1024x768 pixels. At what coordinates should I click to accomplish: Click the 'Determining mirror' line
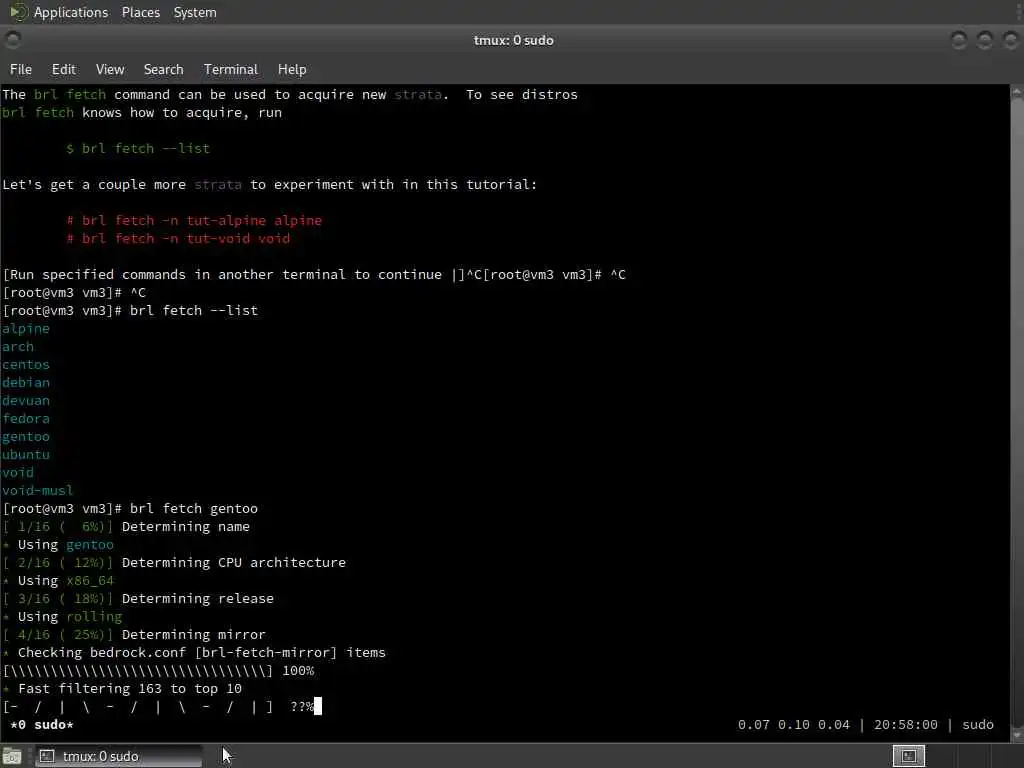click(x=134, y=635)
